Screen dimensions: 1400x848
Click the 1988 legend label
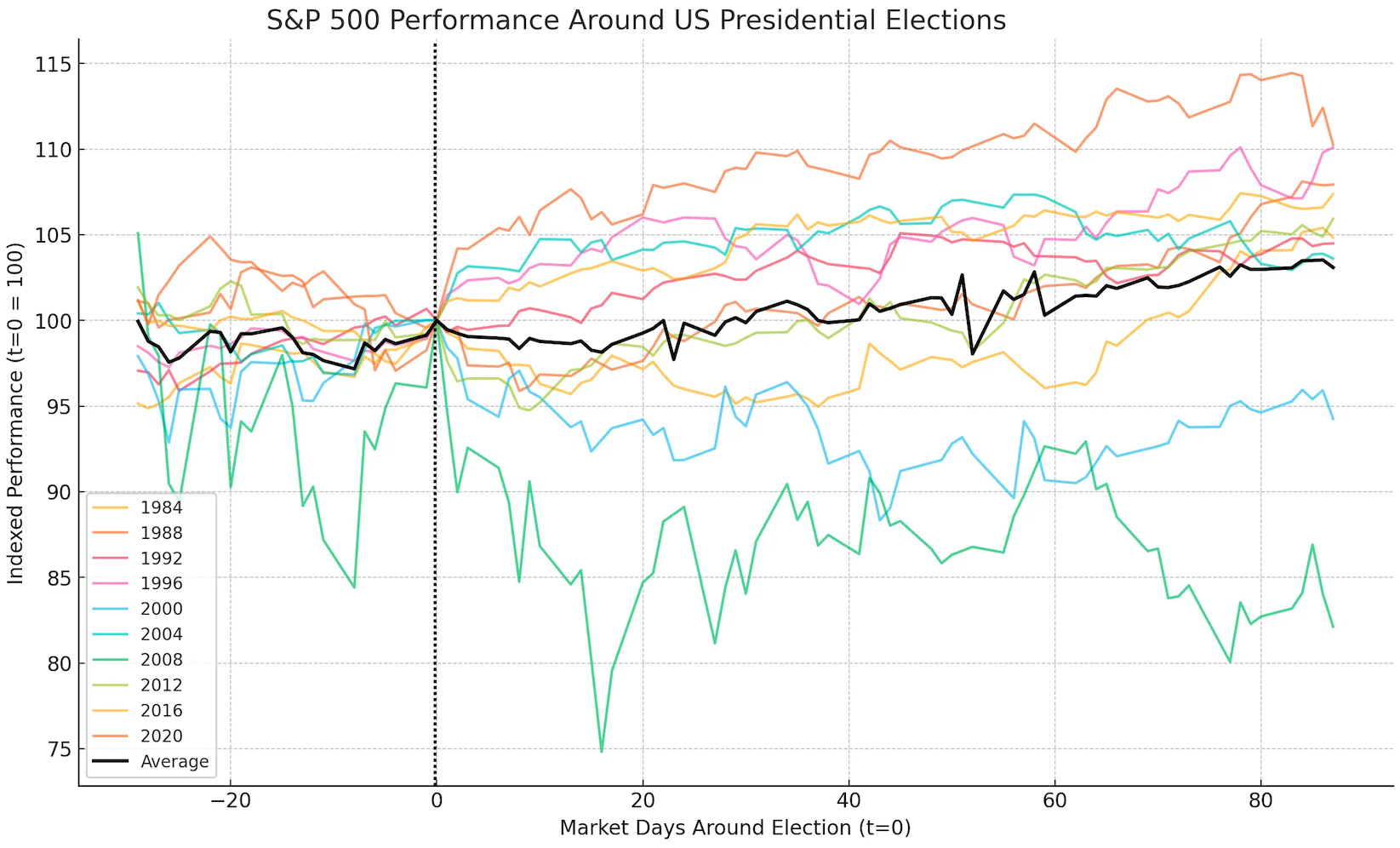[x=161, y=533]
